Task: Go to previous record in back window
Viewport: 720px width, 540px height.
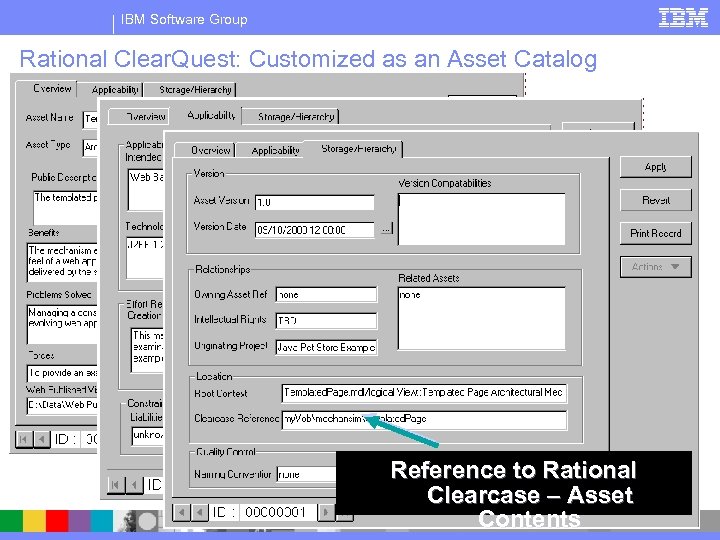Action: [41, 439]
